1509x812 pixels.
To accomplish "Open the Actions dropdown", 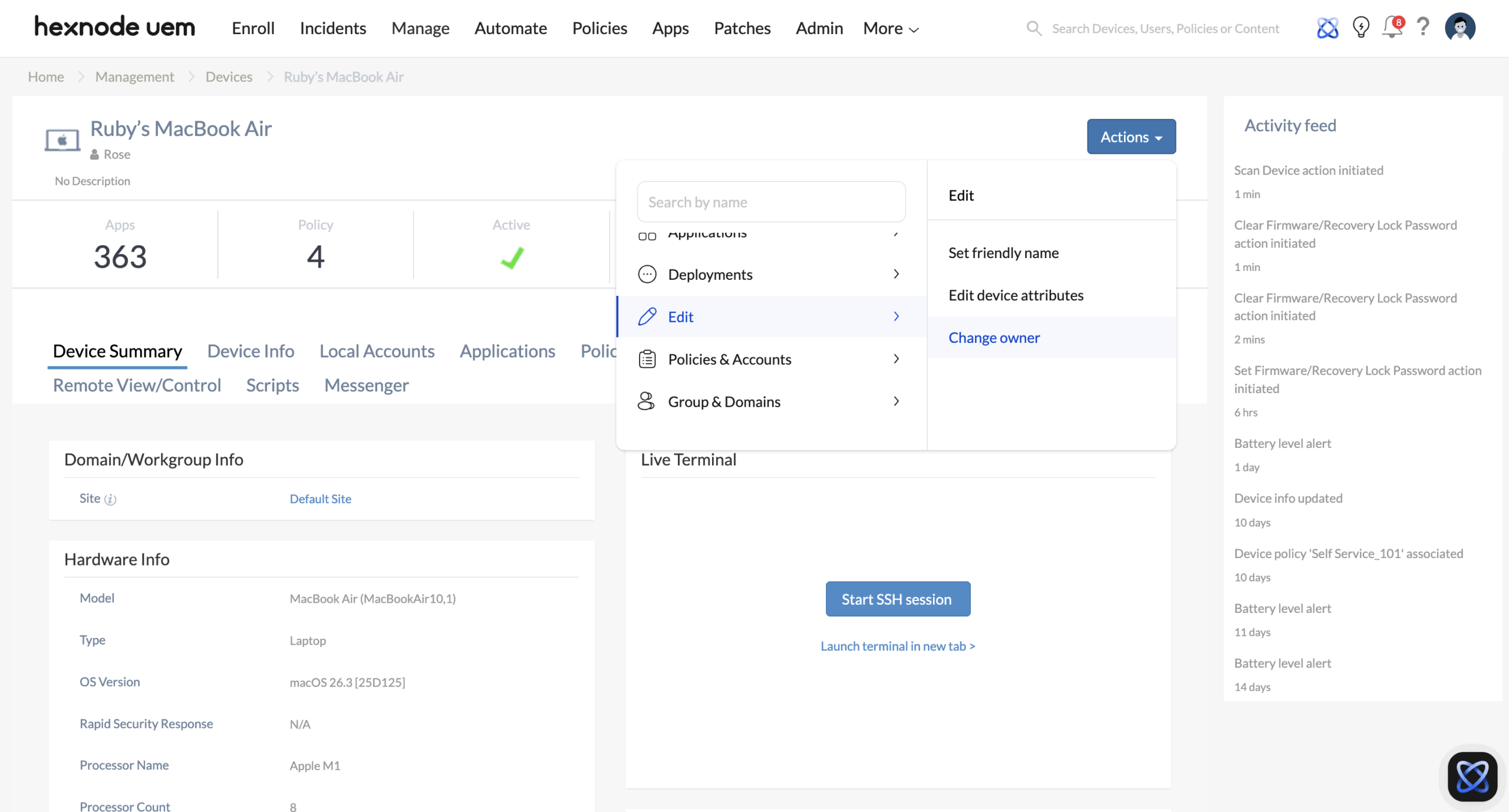I will tap(1131, 136).
